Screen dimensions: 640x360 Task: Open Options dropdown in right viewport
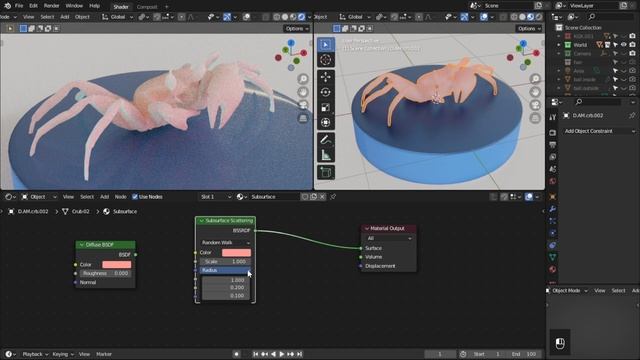[x=529, y=29]
